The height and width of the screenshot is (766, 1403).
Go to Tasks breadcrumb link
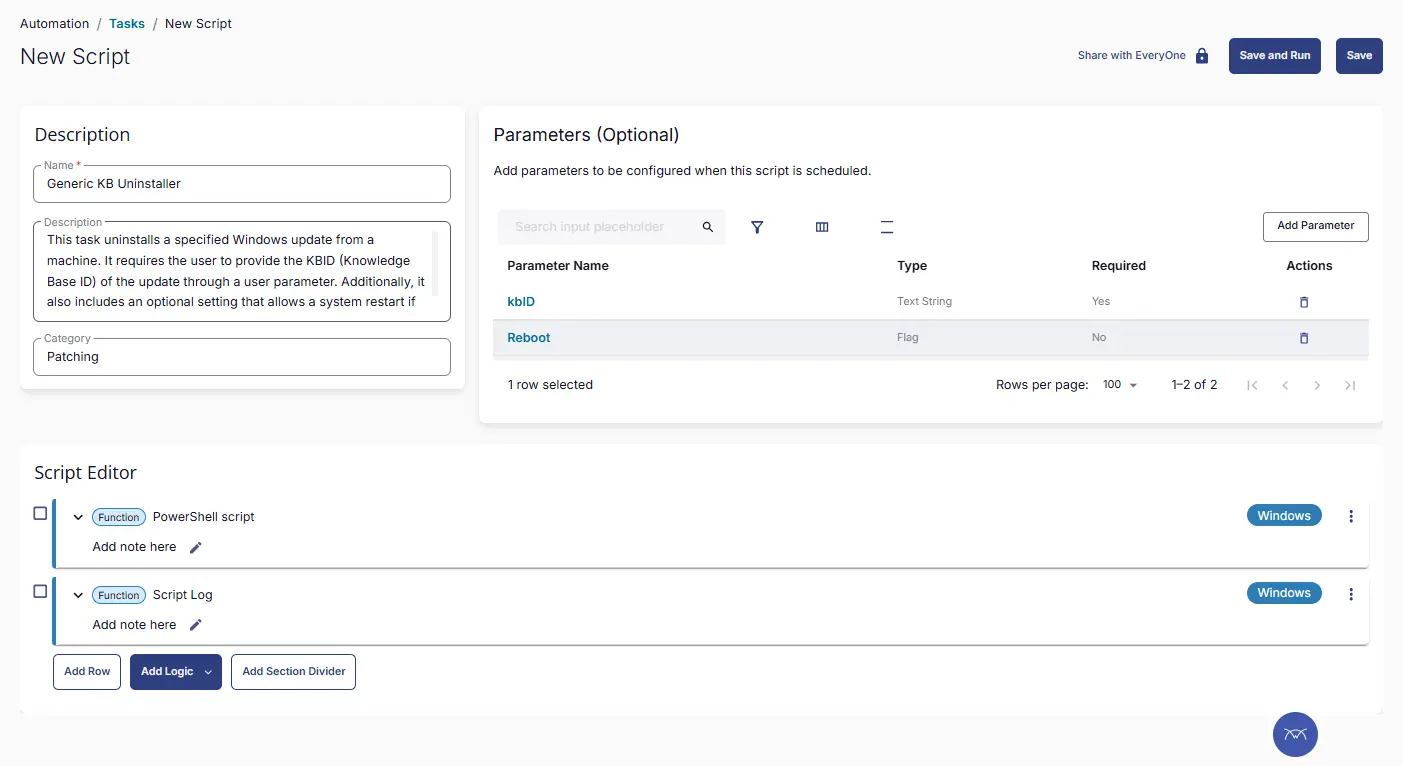click(x=127, y=23)
